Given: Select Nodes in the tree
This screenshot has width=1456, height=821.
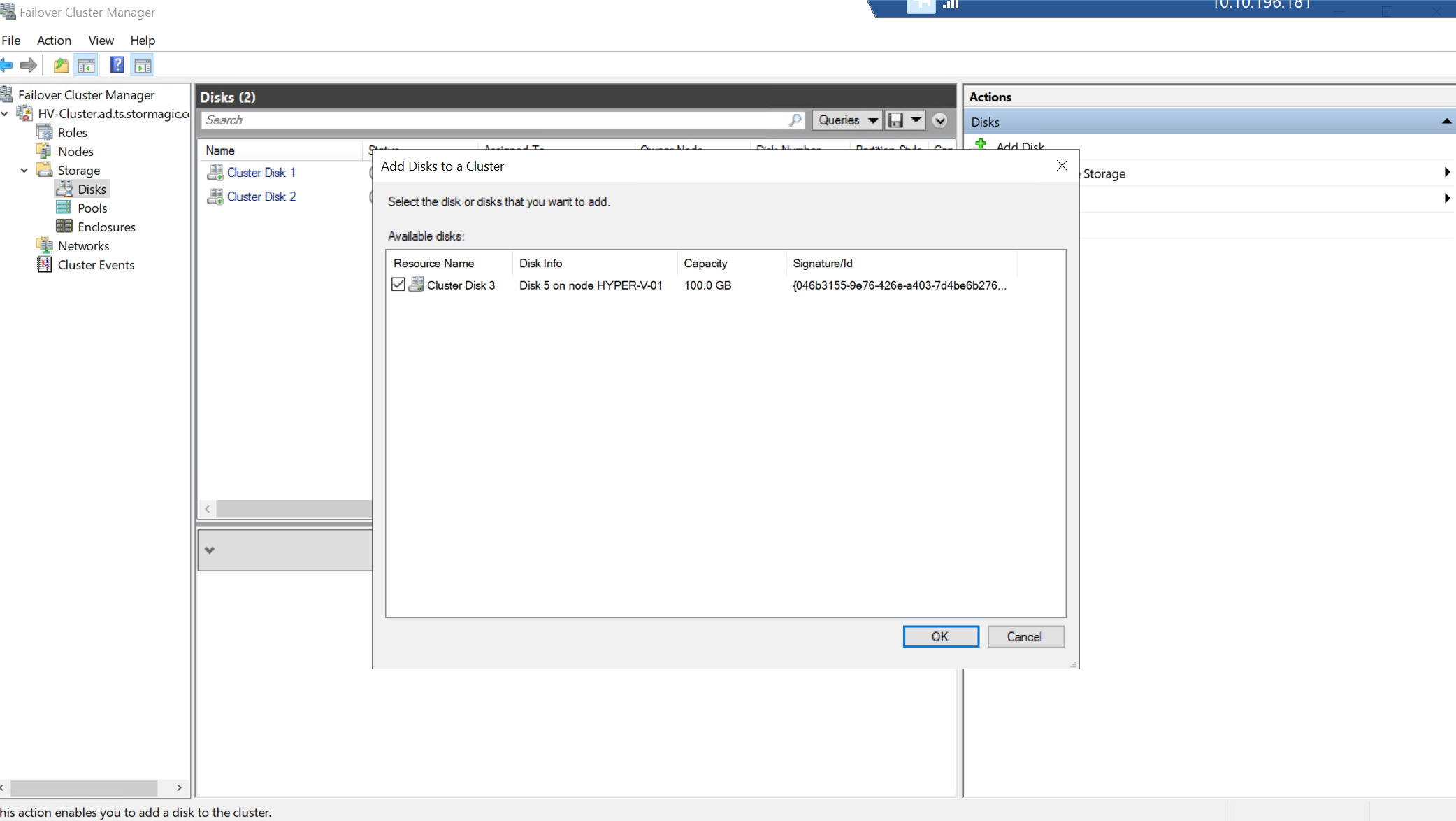Looking at the screenshot, I should tap(75, 151).
